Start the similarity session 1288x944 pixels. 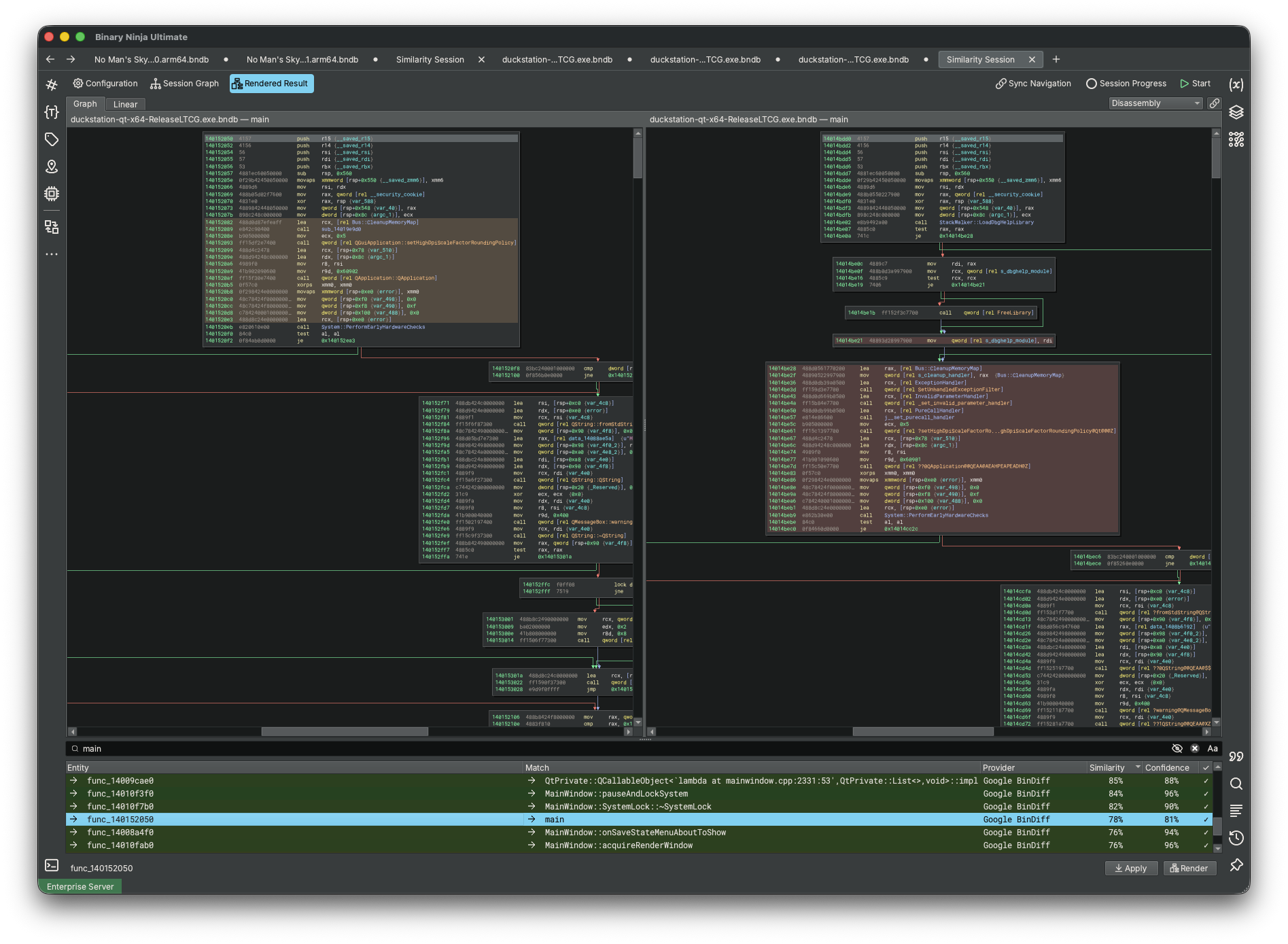(x=1196, y=84)
